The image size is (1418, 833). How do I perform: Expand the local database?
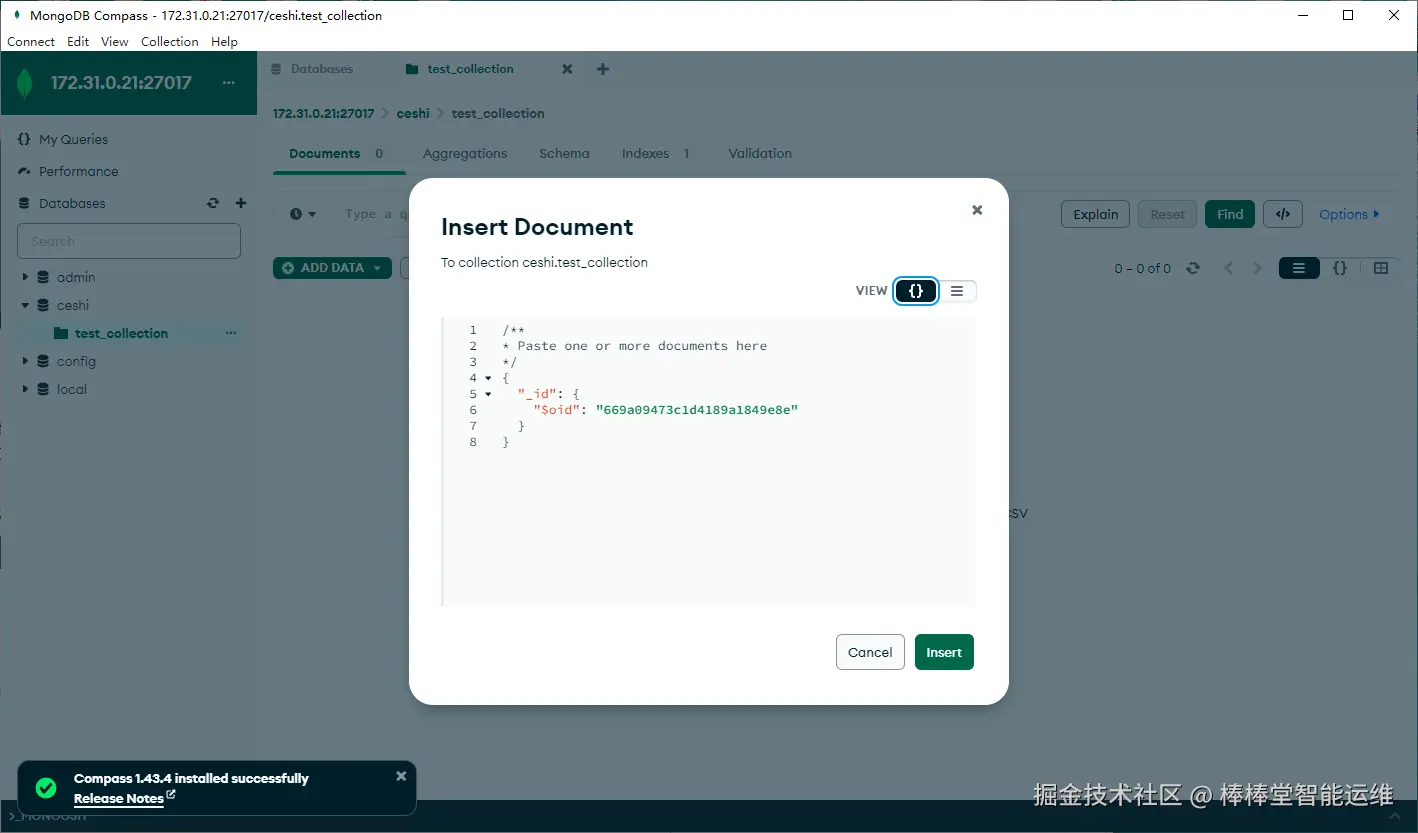[26, 389]
